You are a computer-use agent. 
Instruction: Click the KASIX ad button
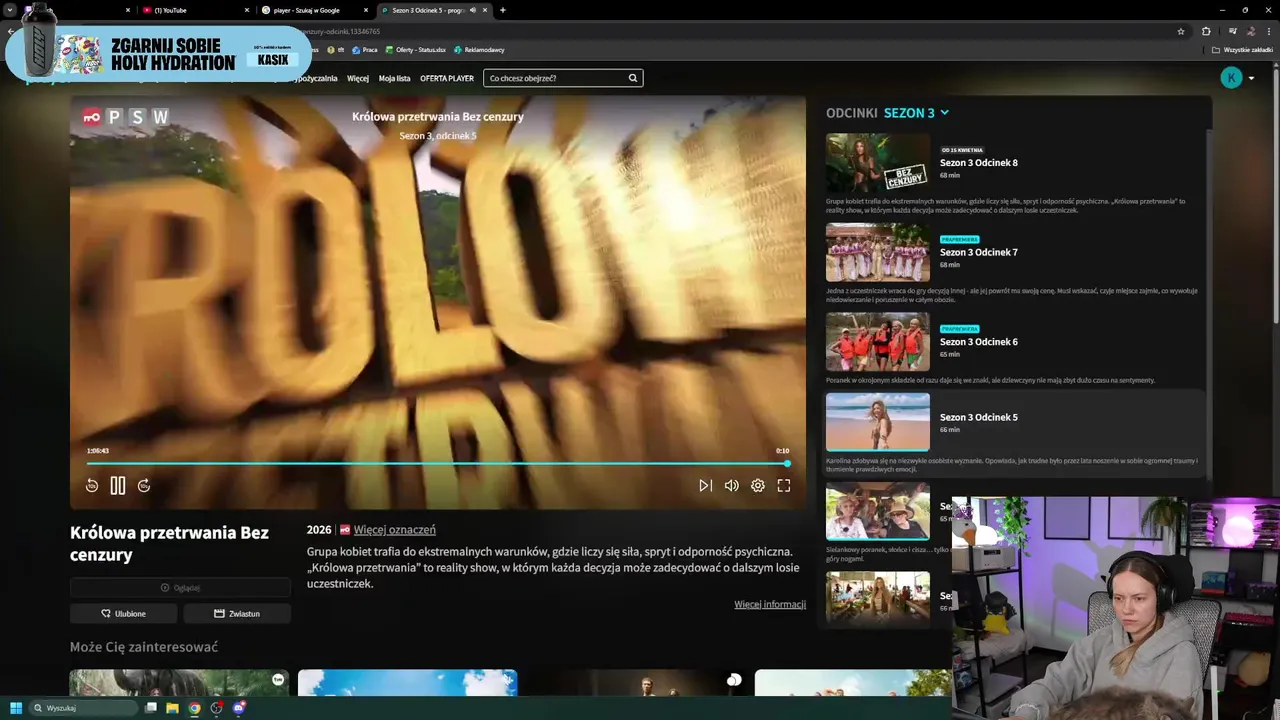coord(273,60)
